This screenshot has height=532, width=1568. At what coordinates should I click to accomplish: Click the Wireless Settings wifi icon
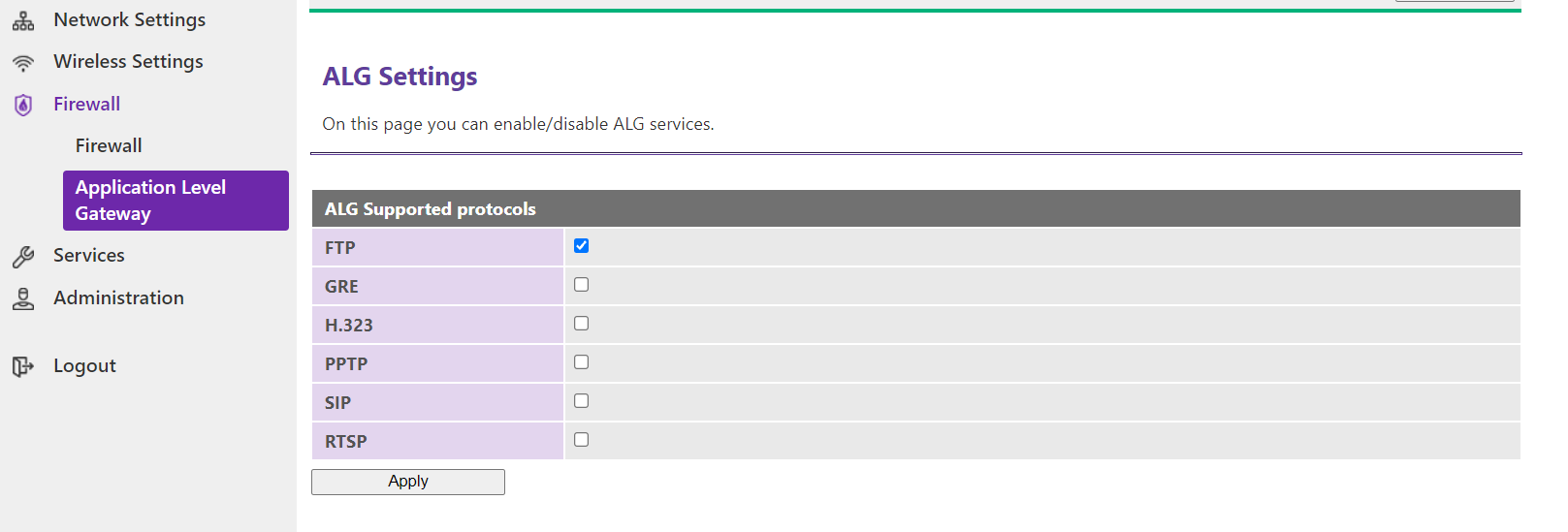tap(23, 63)
